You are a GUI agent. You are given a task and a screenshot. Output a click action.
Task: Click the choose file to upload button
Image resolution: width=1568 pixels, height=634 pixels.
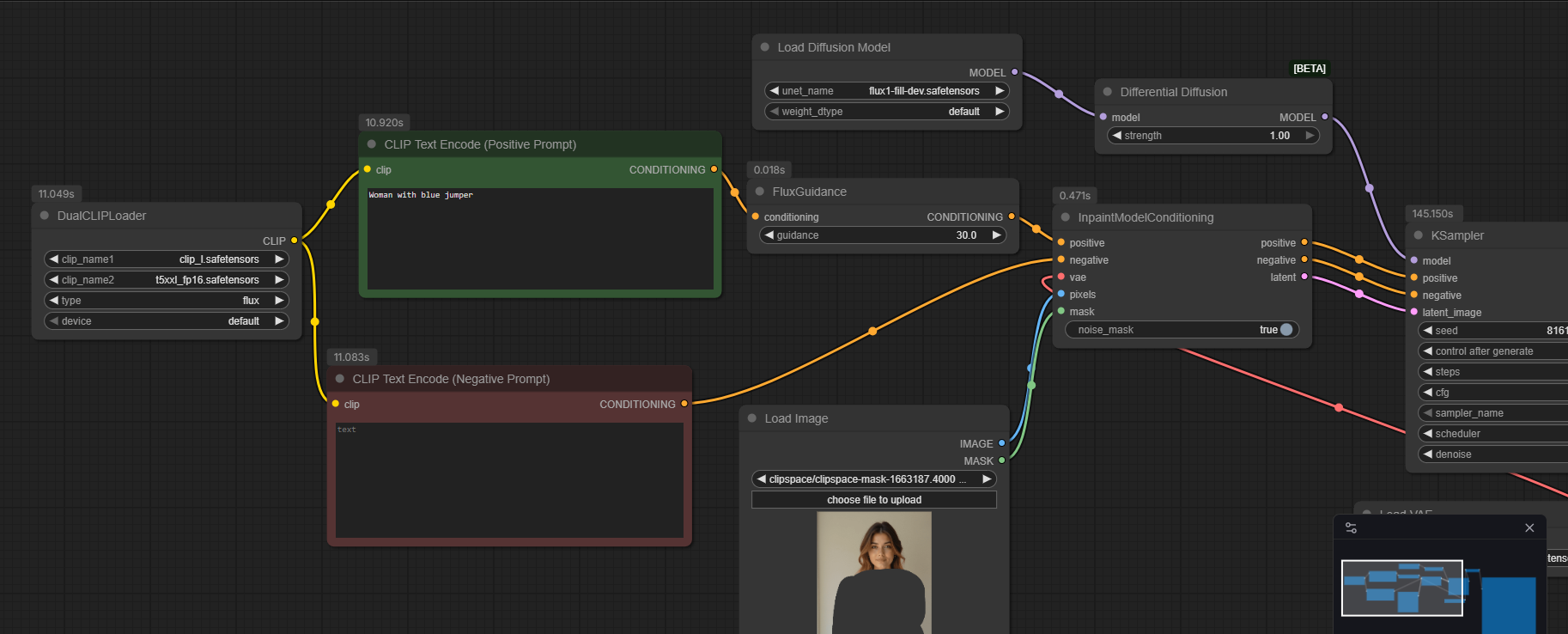point(874,500)
